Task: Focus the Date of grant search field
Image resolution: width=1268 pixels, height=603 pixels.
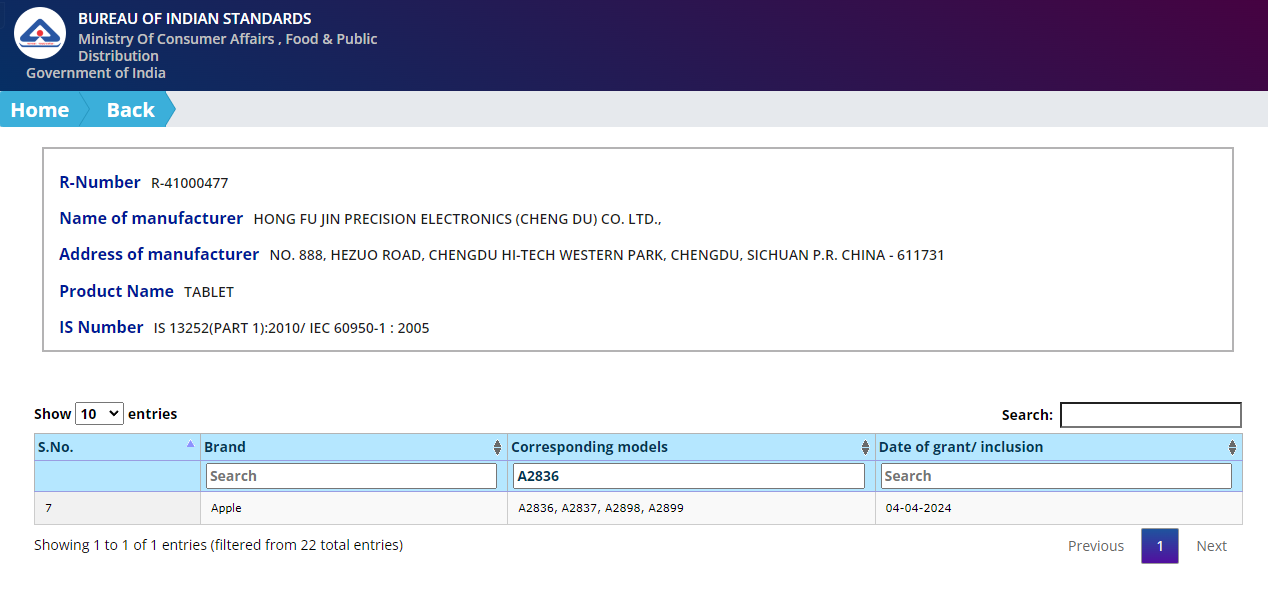Action: click(x=1056, y=476)
